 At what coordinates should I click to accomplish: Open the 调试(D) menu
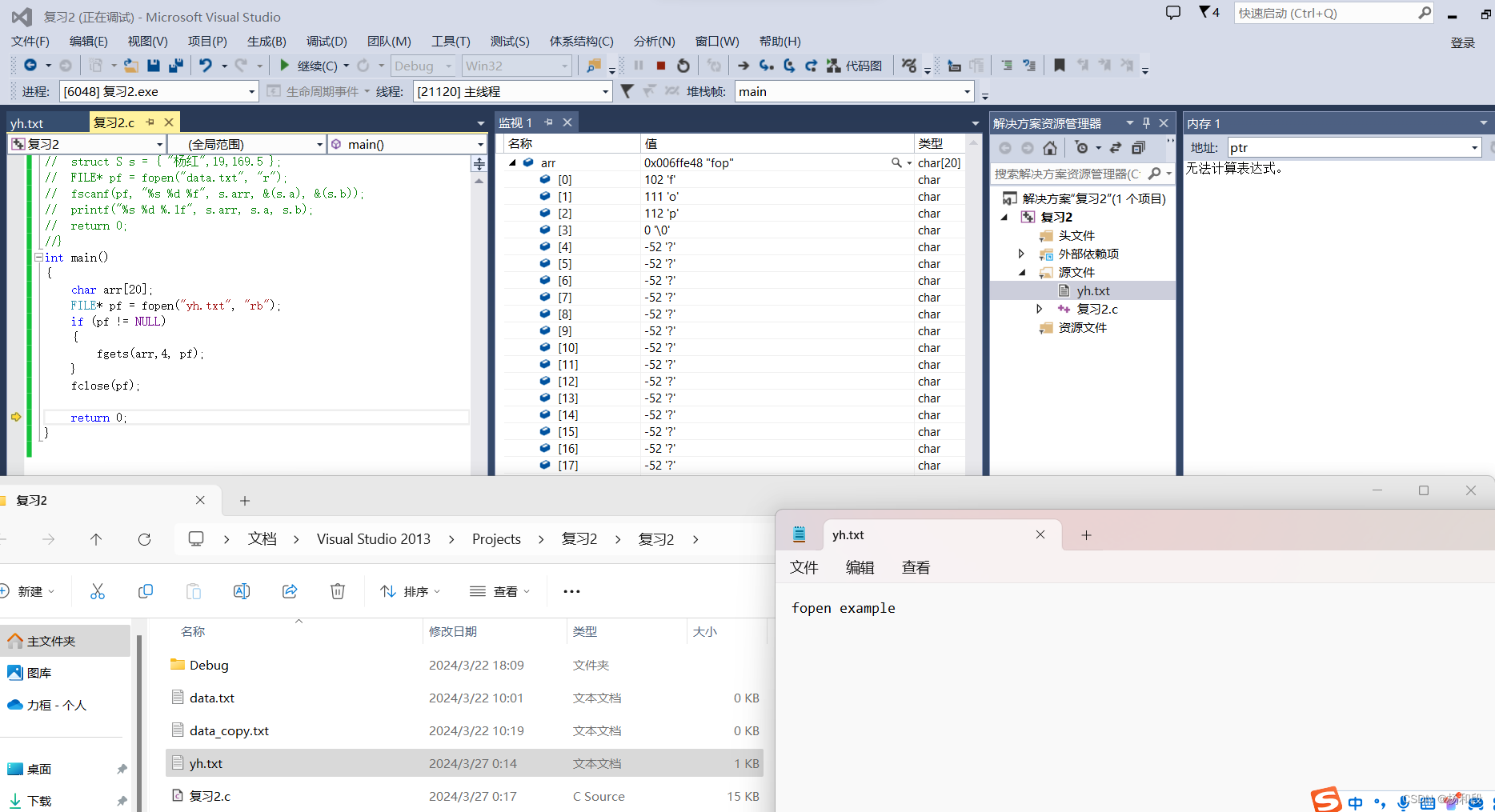[x=327, y=42]
